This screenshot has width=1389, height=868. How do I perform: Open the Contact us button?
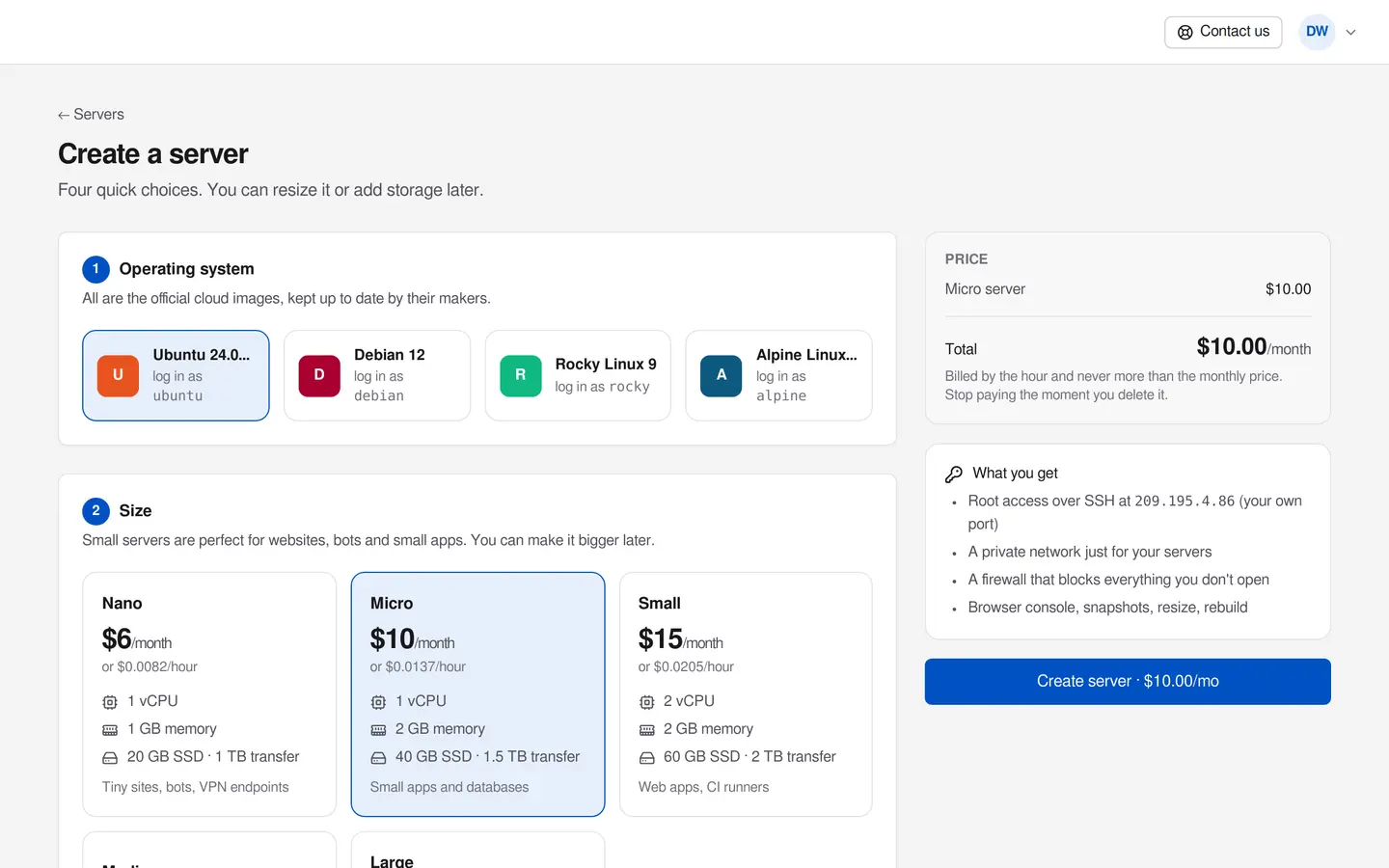(x=1223, y=32)
